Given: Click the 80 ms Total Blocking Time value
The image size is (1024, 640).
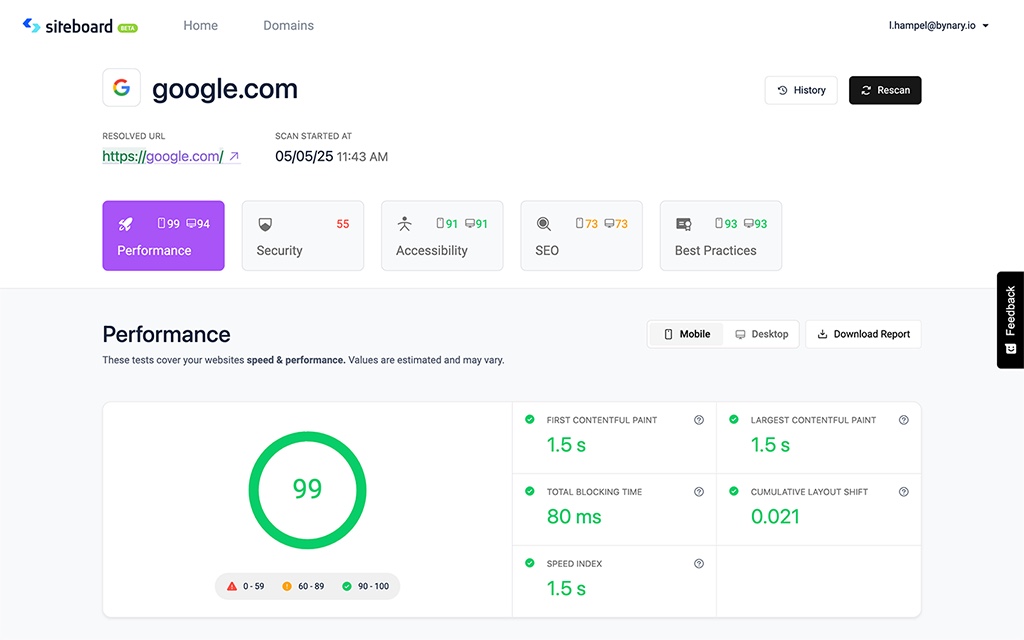Looking at the screenshot, I should coord(574,517).
